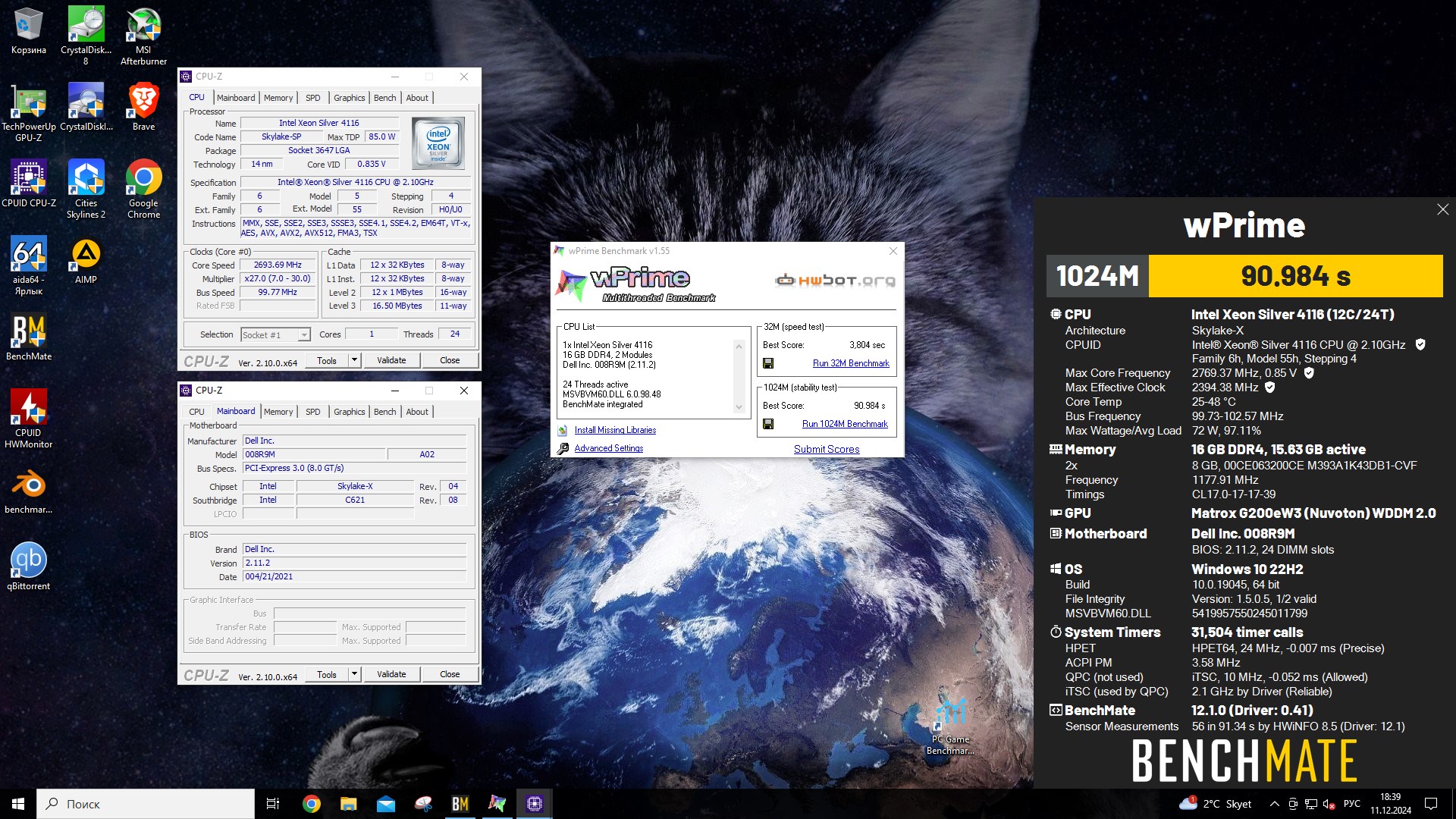Click Run 1024M Benchmark link
Image resolution: width=1456 pixels, height=819 pixels.
(845, 424)
